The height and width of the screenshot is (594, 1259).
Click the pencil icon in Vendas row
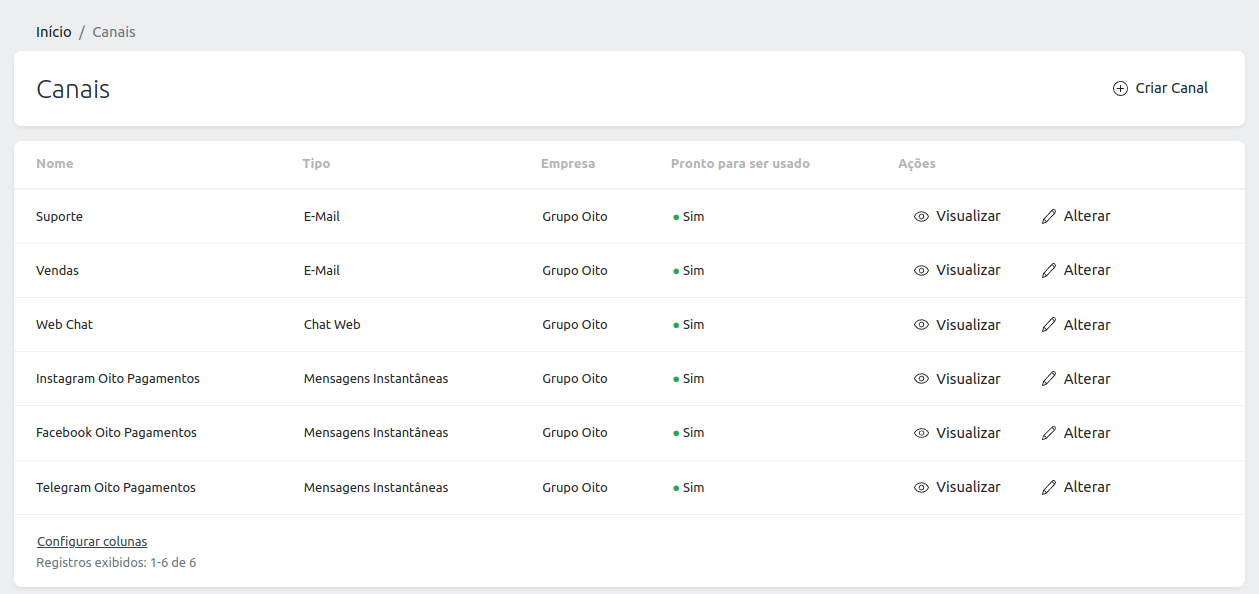[1049, 270]
